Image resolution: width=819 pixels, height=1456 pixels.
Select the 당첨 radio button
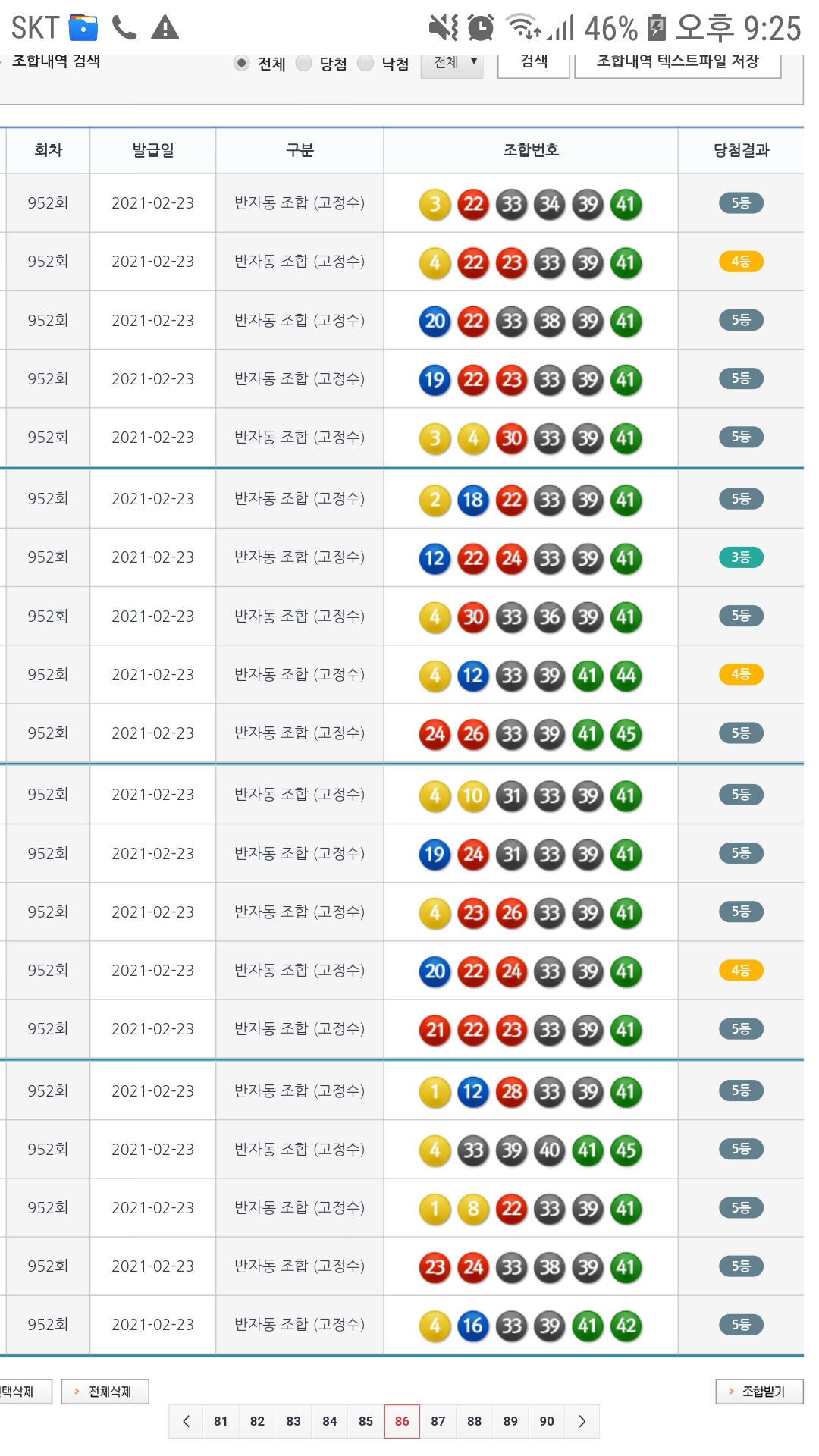304,63
